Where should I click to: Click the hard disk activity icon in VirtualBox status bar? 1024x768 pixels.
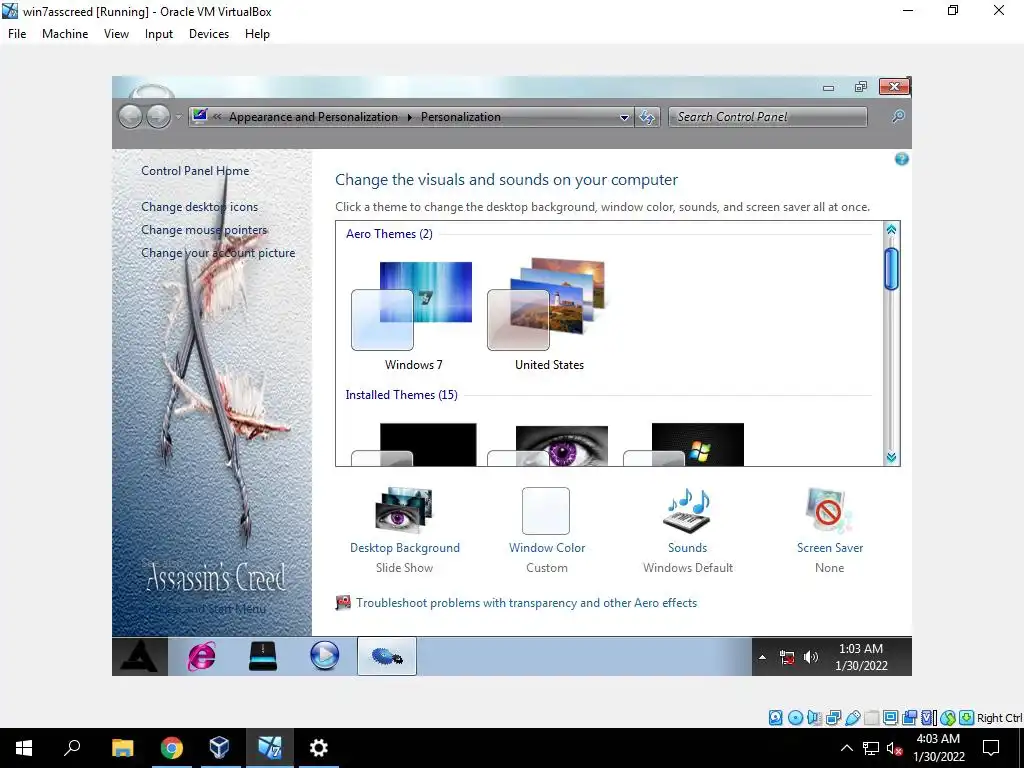click(x=775, y=718)
